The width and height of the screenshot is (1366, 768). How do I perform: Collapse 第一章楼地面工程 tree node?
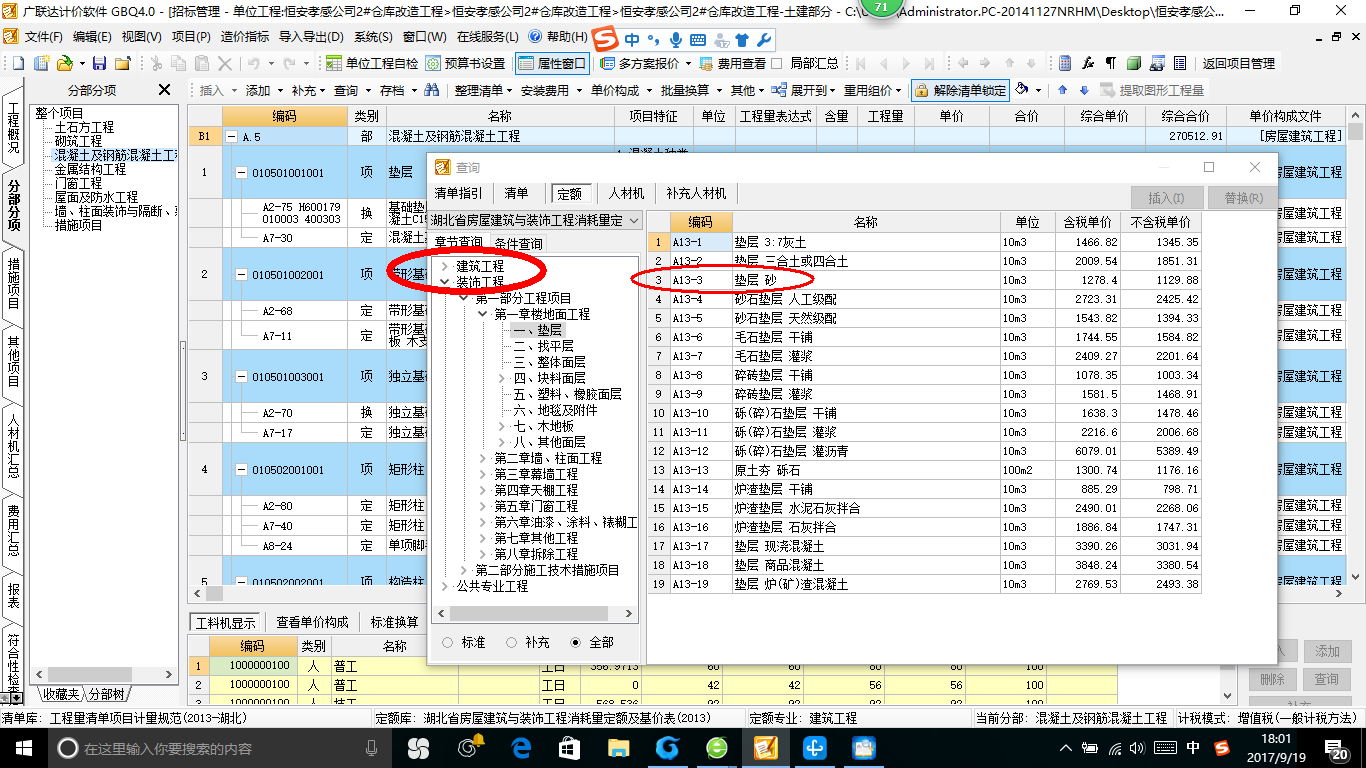[483, 314]
